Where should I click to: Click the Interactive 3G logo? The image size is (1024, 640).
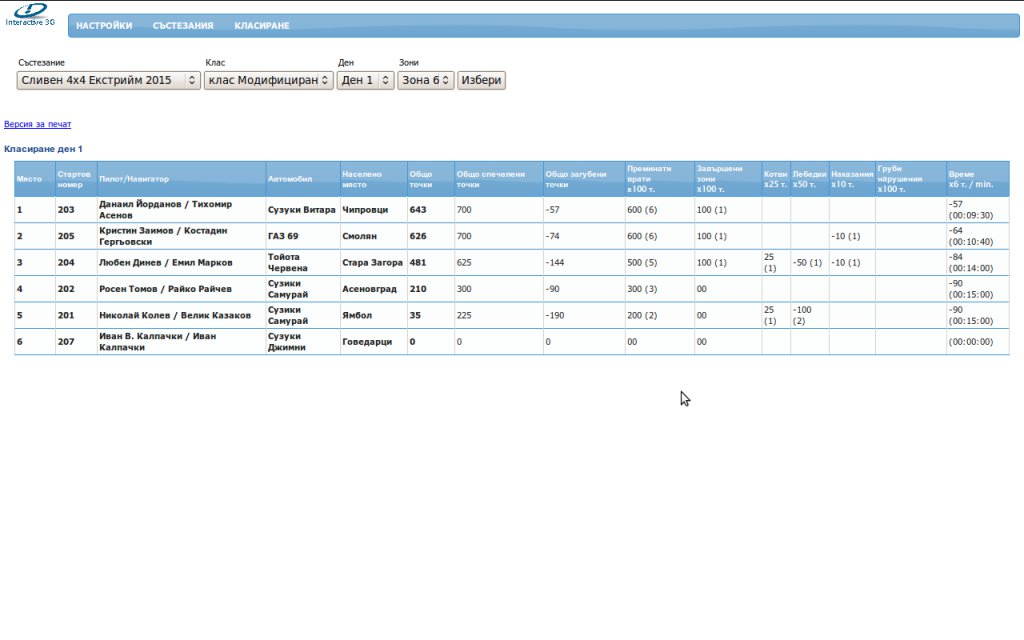click(30, 14)
